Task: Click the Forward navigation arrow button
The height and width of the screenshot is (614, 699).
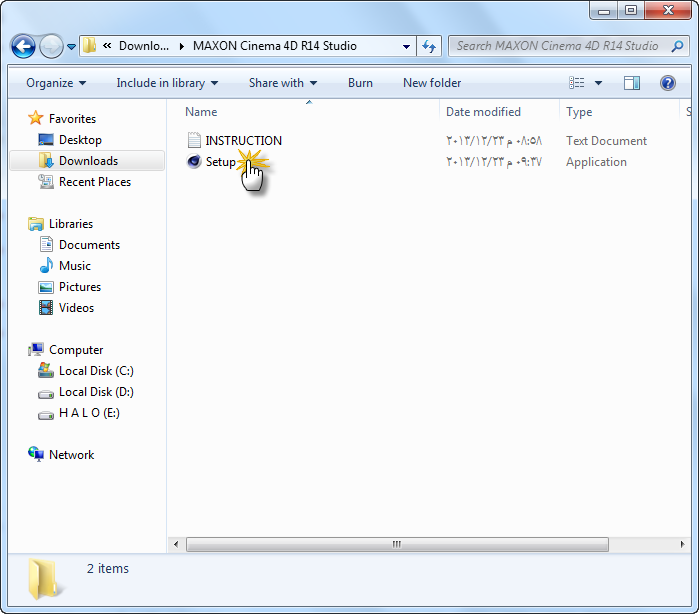Action: (51, 46)
